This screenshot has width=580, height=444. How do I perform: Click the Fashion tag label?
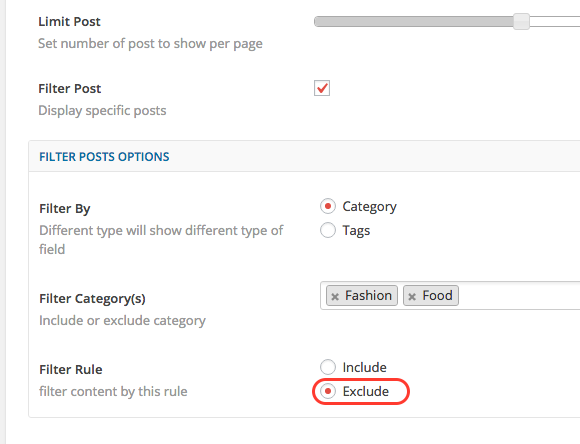tap(368, 295)
